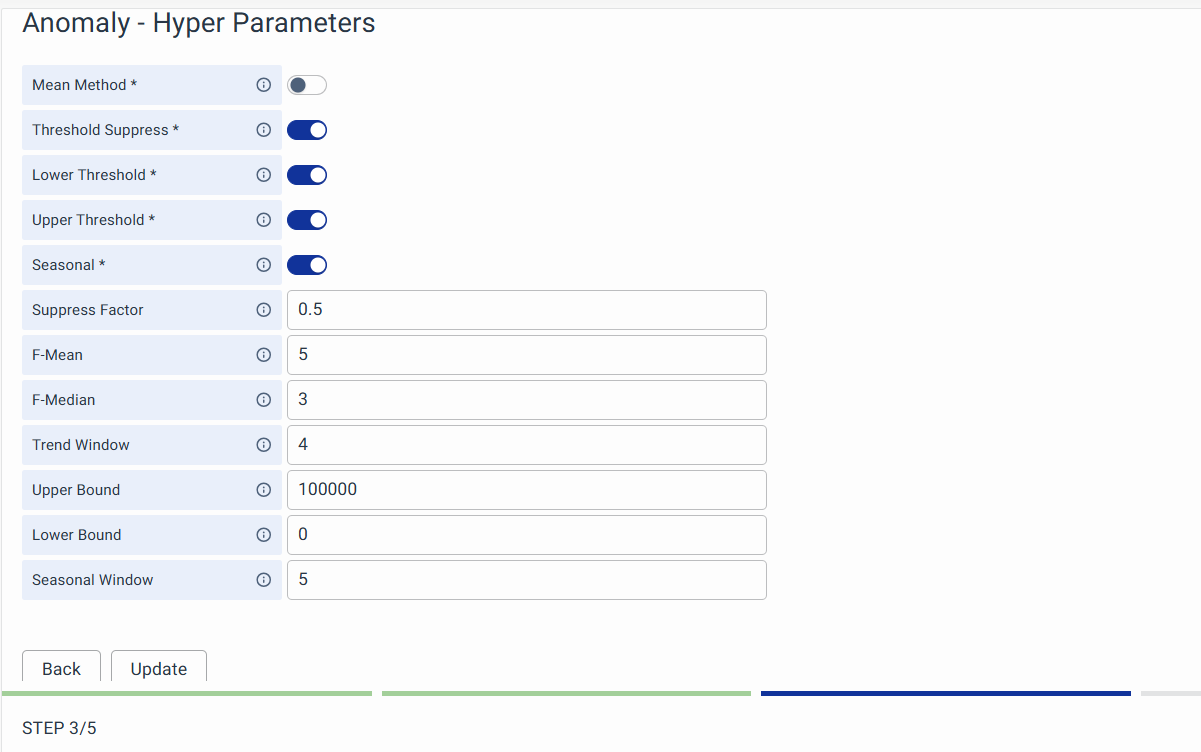
Task: Toggle the Upper Threshold switch
Action: [x=307, y=220]
